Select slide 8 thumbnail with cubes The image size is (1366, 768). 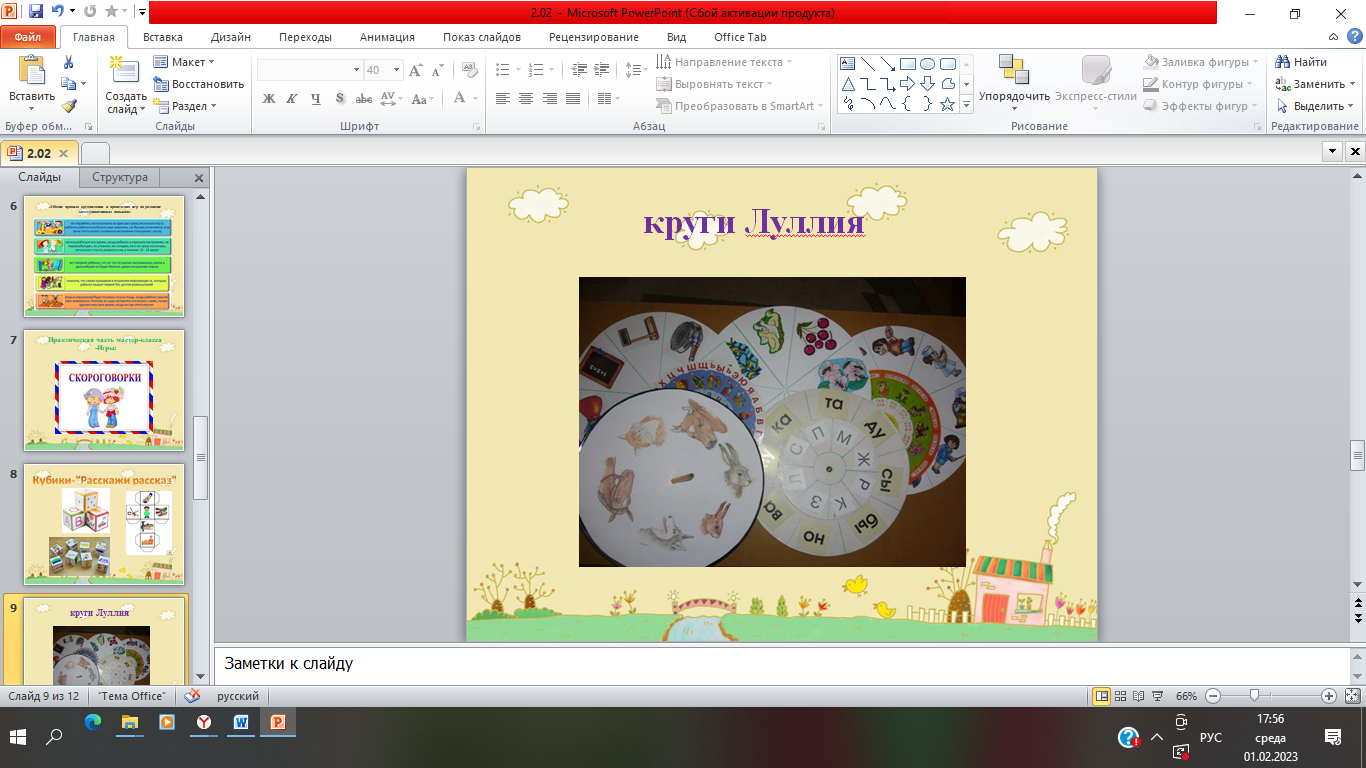[x=104, y=524]
